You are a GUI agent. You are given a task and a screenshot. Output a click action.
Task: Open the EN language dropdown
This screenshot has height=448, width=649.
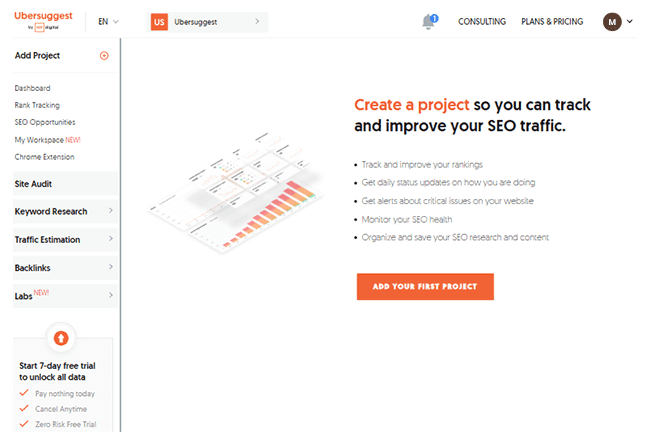pyautogui.click(x=108, y=22)
